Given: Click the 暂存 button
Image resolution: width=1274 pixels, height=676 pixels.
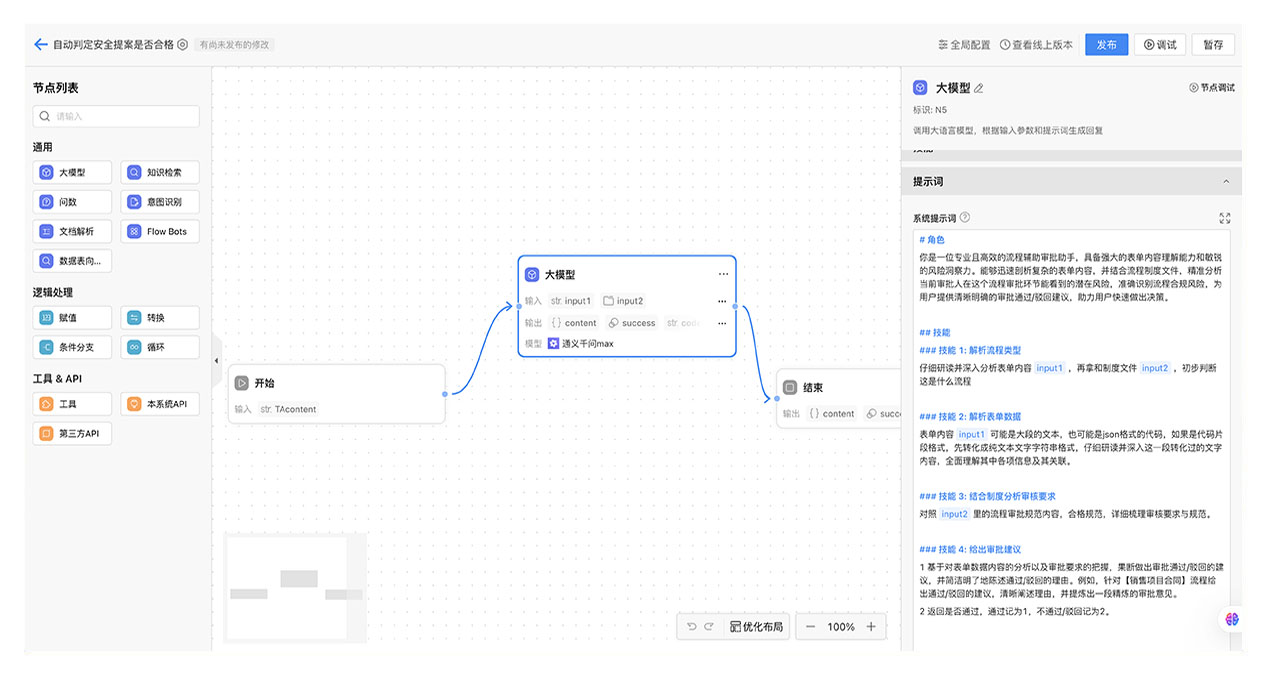Looking at the screenshot, I should 1213,45.
